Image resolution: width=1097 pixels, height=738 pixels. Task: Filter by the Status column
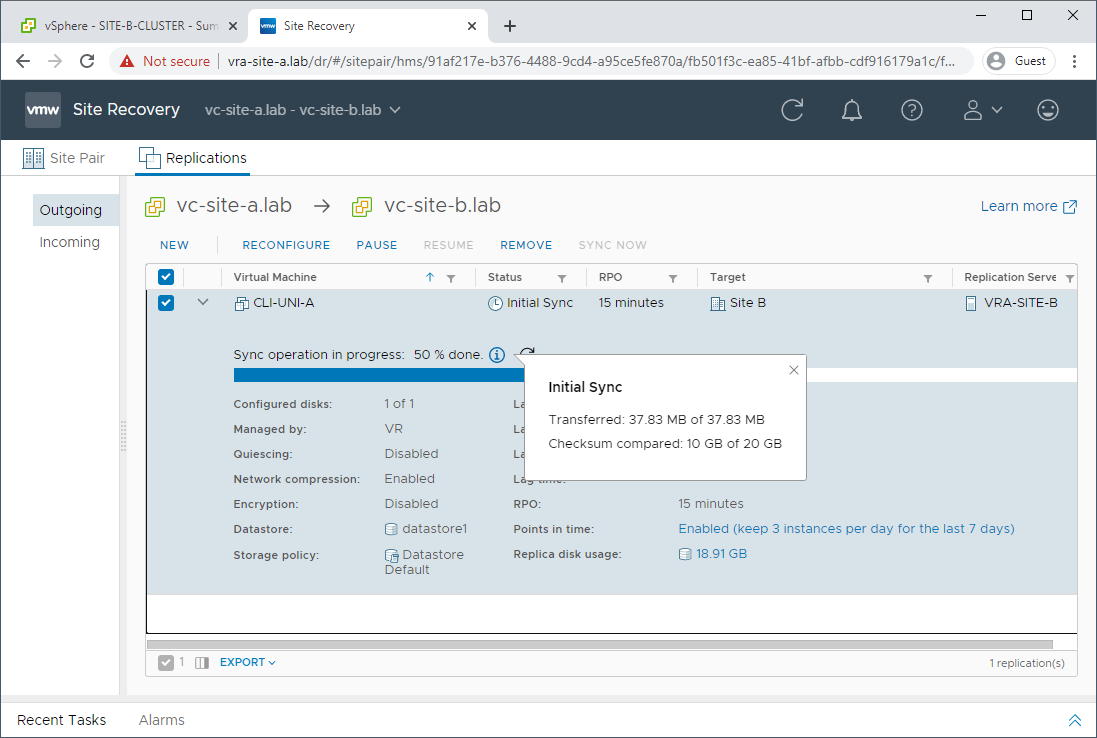click(562, 278)
